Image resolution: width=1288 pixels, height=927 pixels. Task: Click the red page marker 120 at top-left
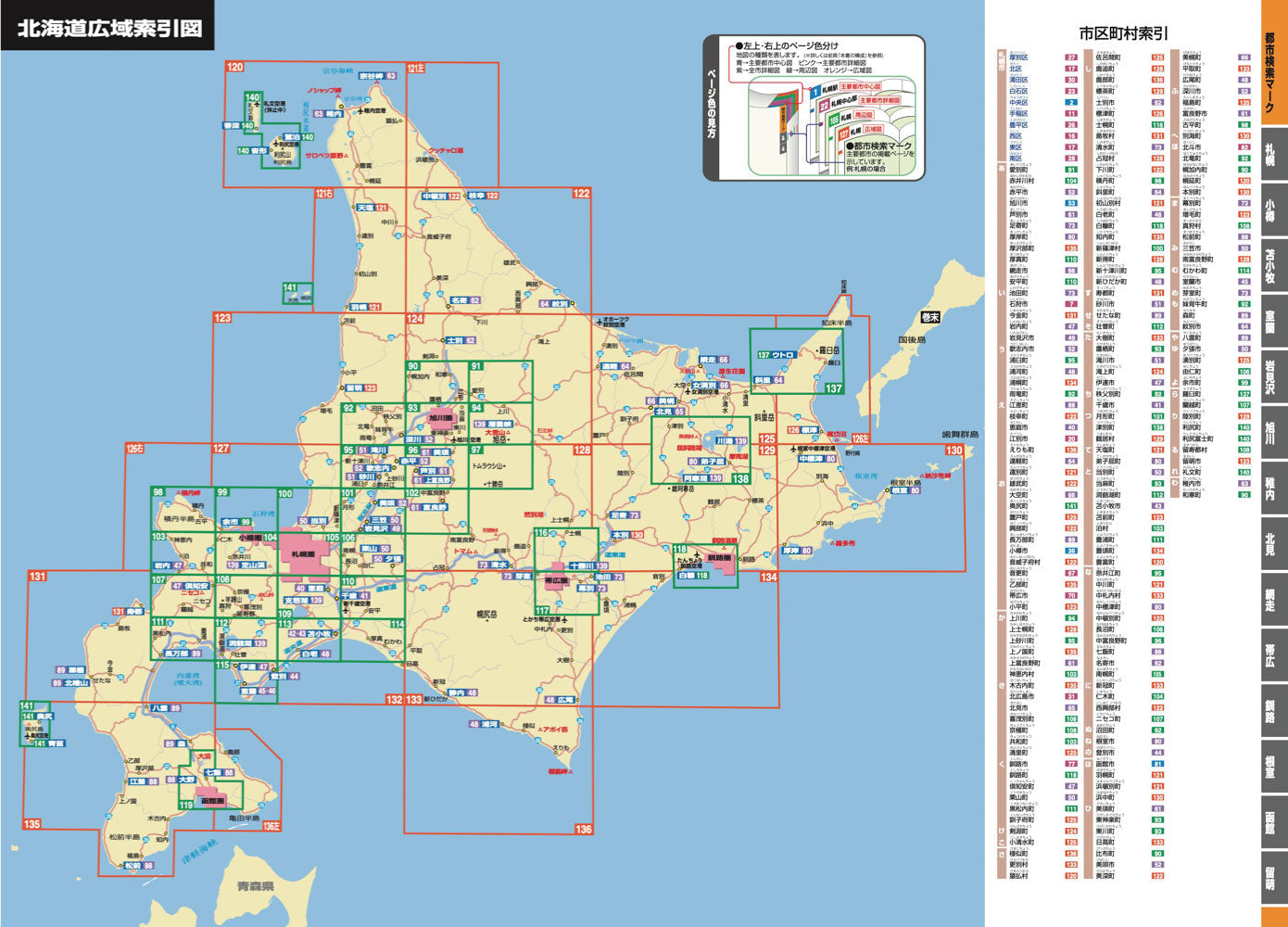pos(234,67)
